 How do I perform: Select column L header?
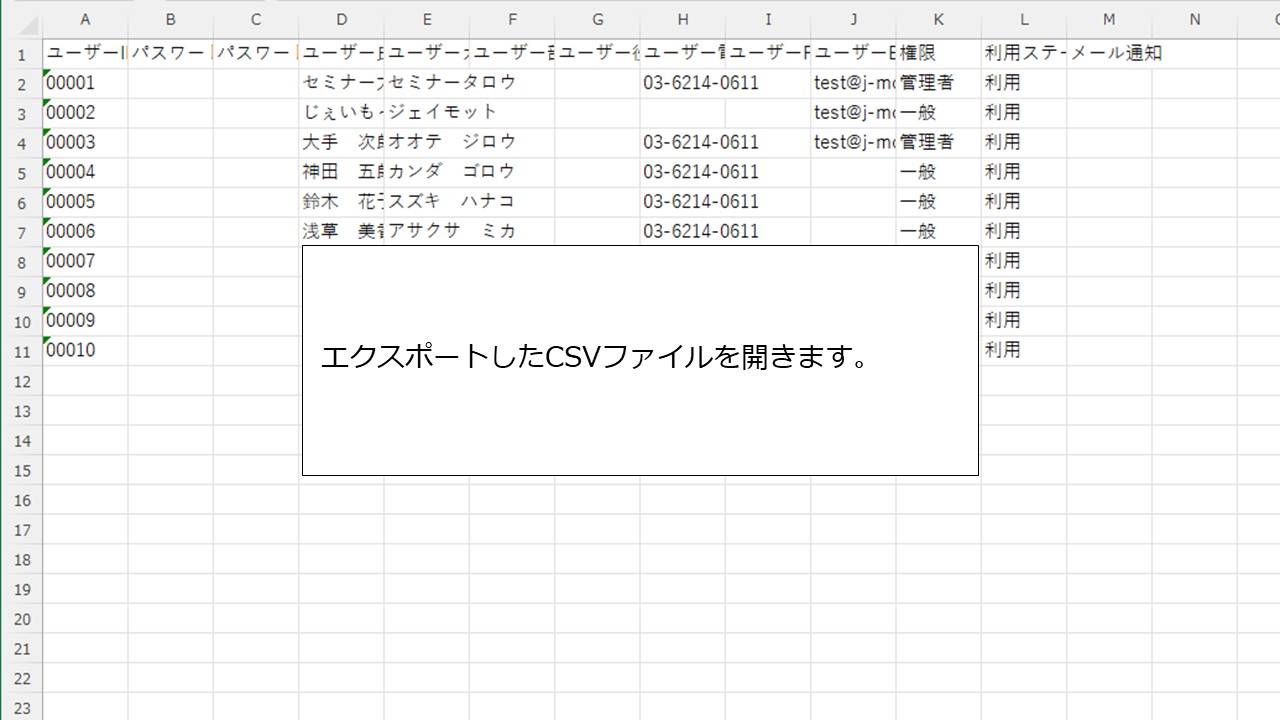pyautogui.click(x=1024, y=19)
